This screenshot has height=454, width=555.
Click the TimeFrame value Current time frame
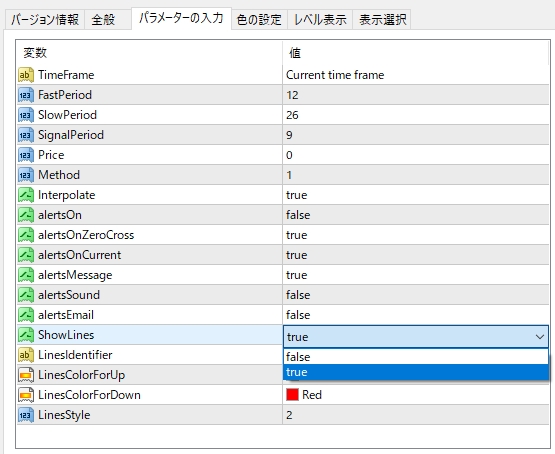tap(335, 75)
